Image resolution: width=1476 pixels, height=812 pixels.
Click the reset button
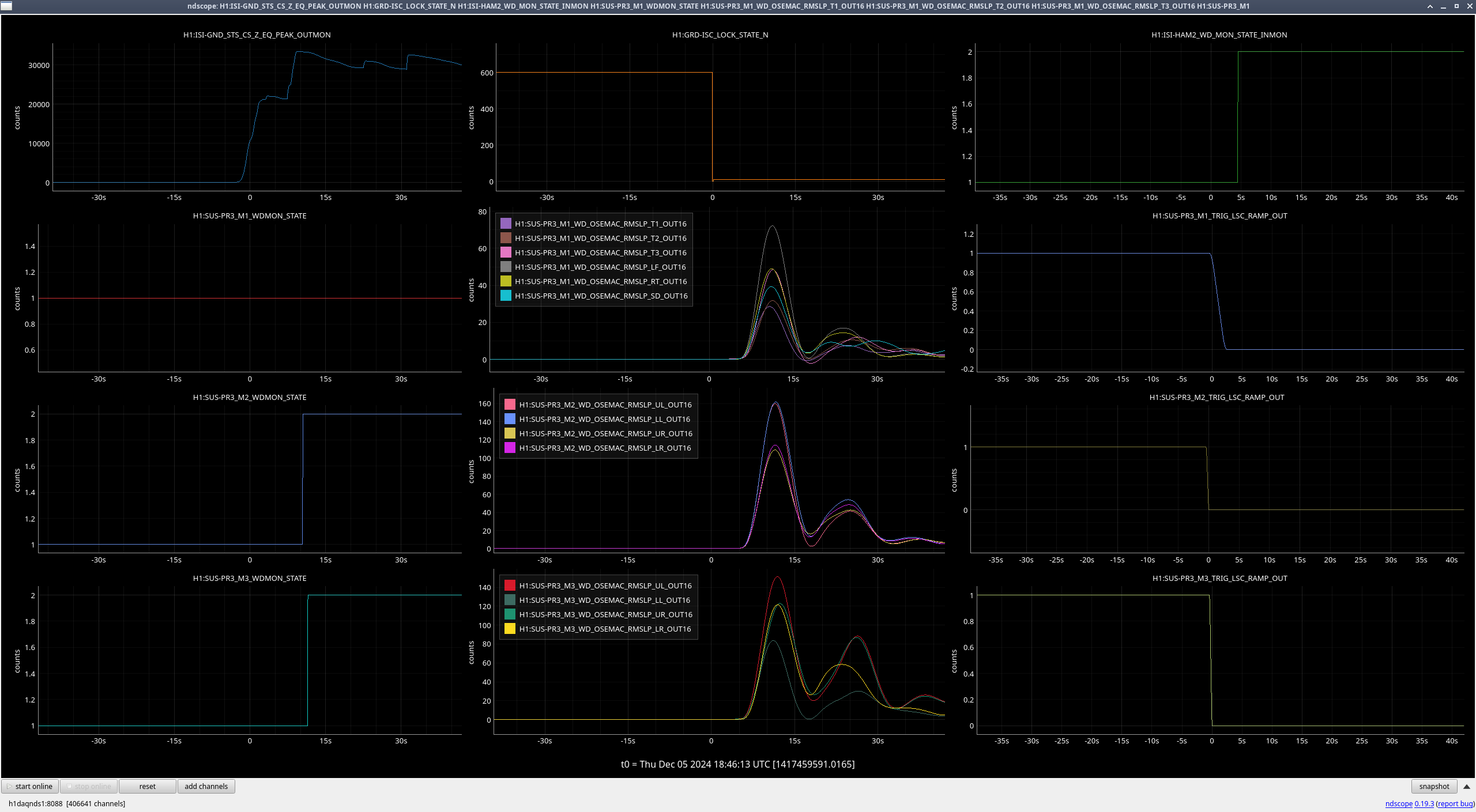148,786
